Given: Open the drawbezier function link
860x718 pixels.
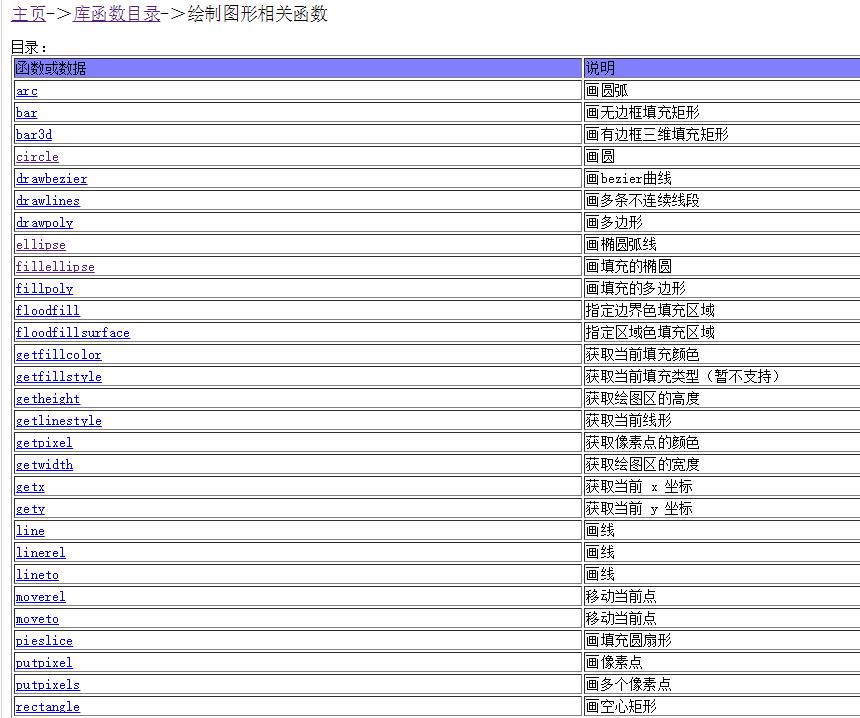Looking at the screenshot, I should (x=52, y=179).
